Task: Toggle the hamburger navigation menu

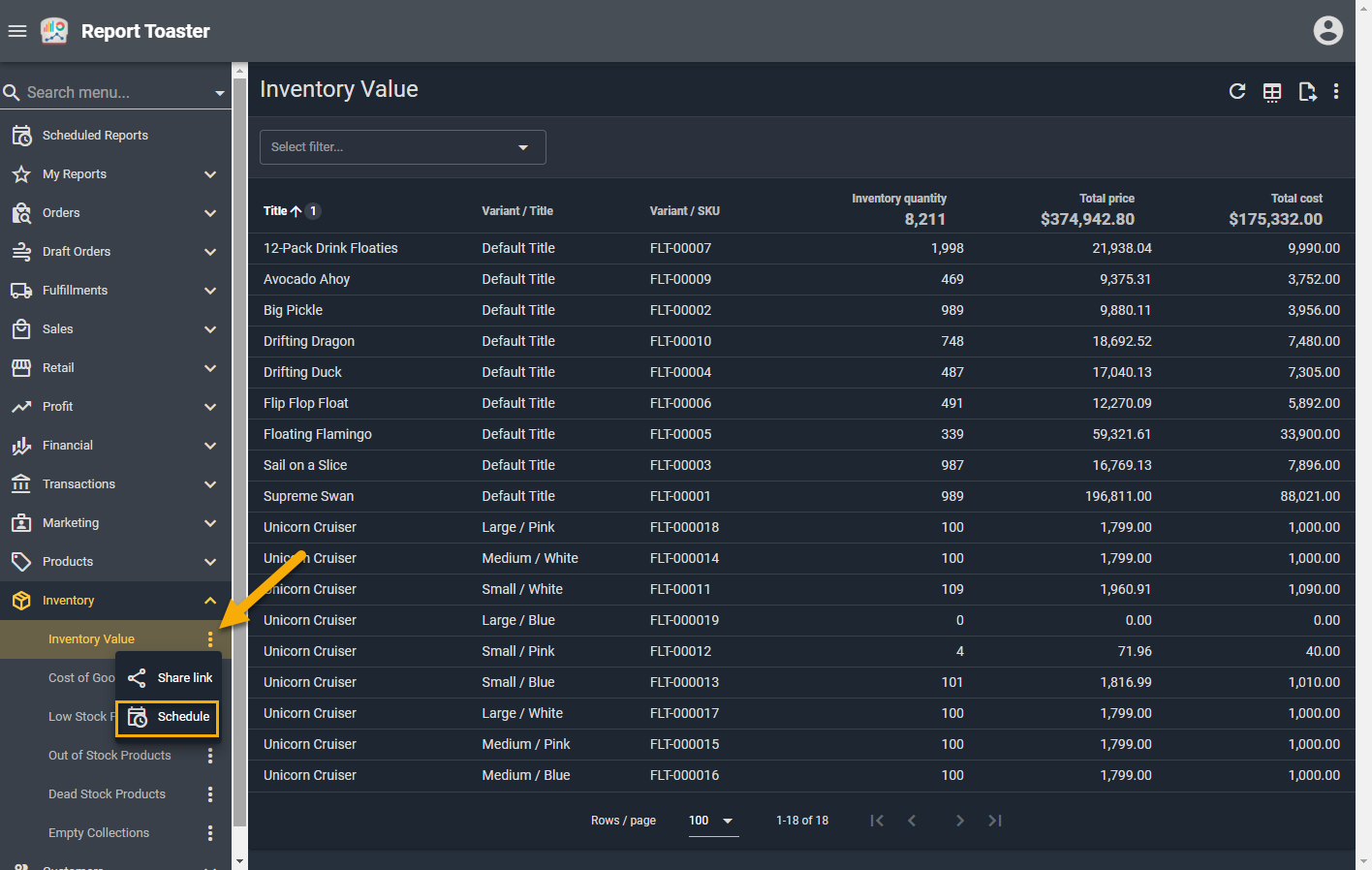Action: 17,31
